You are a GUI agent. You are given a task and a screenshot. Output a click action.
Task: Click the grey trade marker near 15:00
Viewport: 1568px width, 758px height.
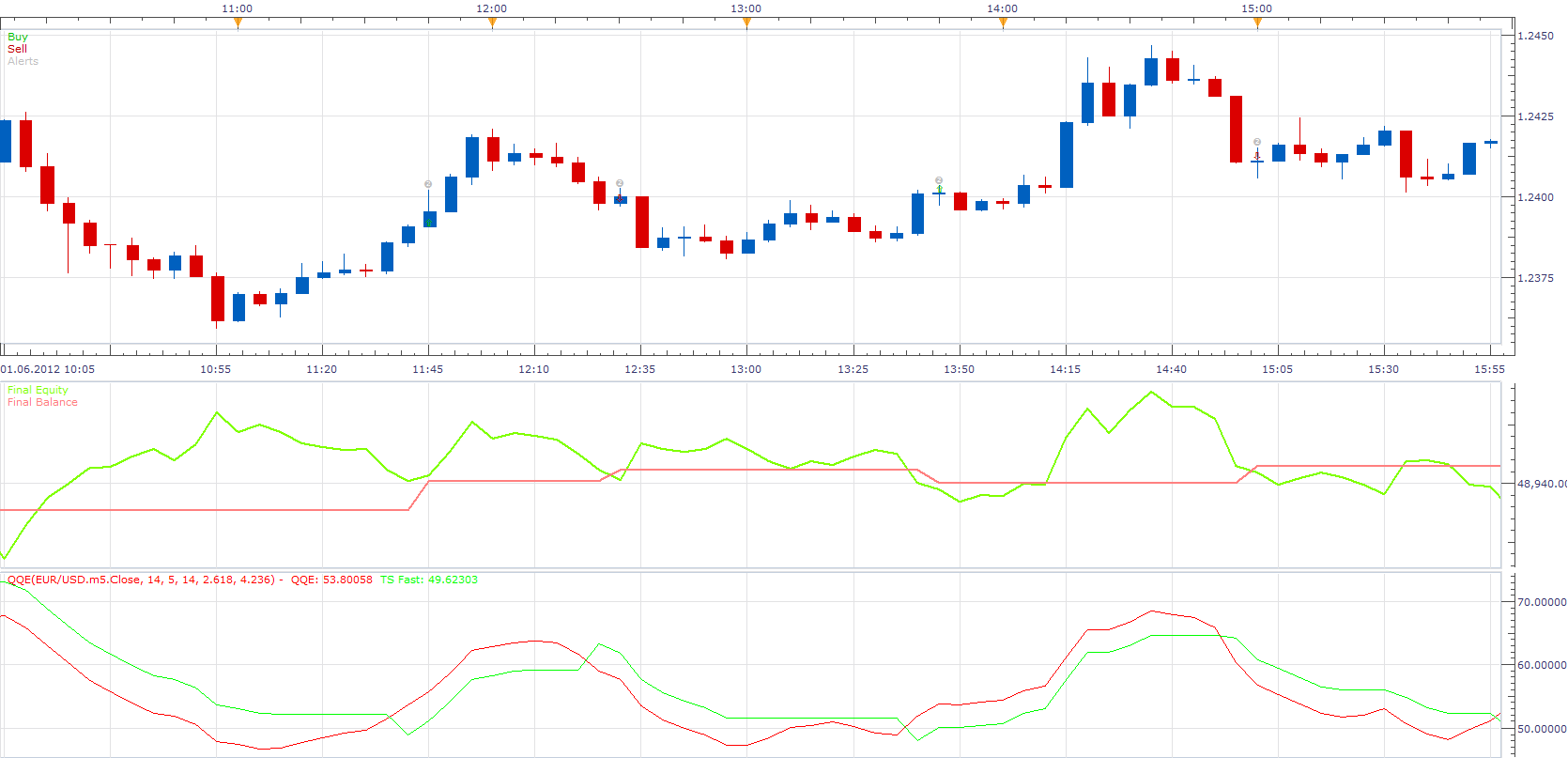pyautogui.click(x=1257, y=142)
